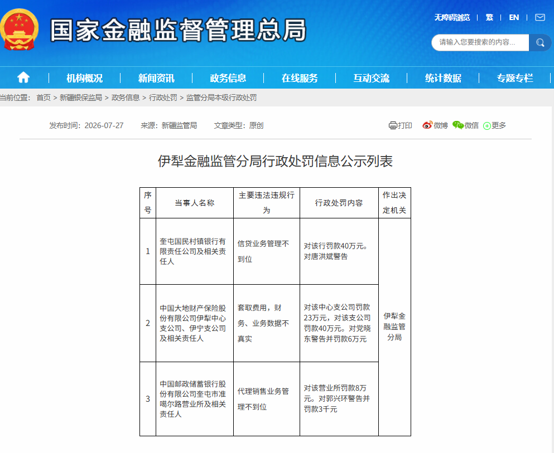Click the search magnifier button
The width and height of the screenshot is (554, 453).
pyautogui.click(x=540, y=43)
